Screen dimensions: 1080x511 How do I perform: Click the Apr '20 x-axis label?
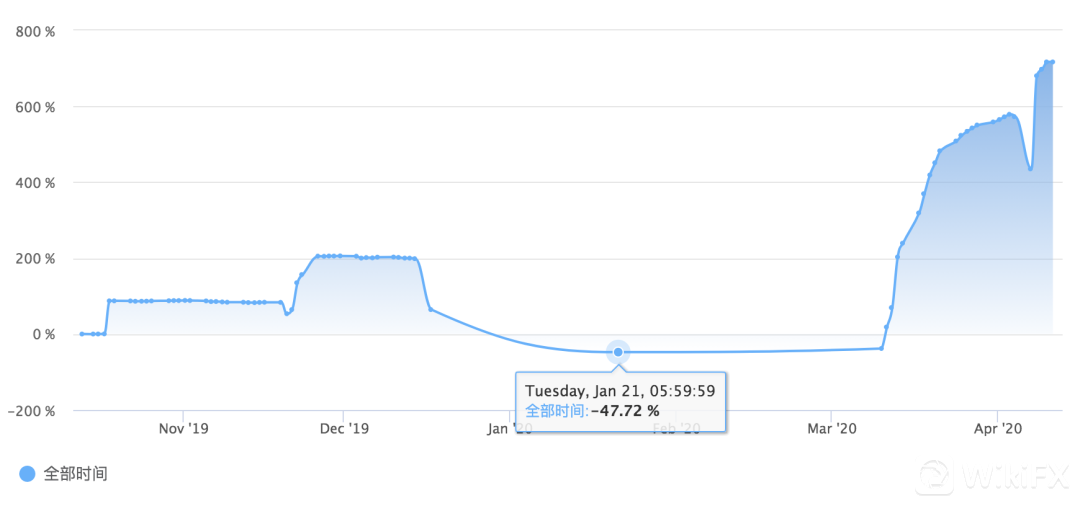click(997, 429)
